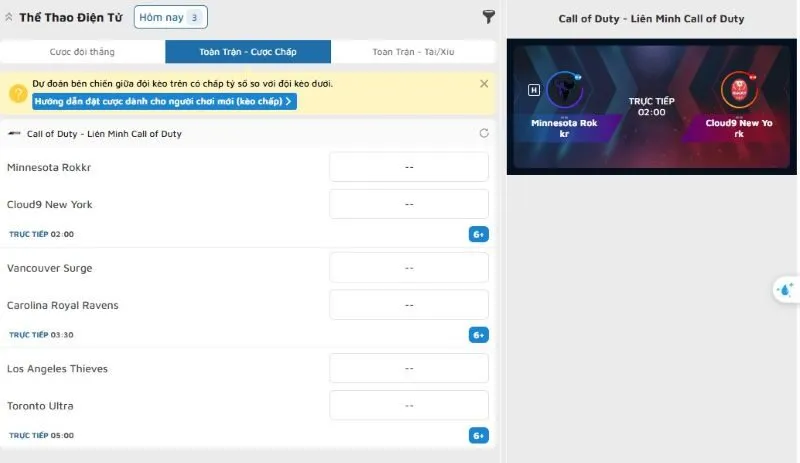Open the handicap betting guide for new players
The width and height of the screenshot is (800, 463).
[163, 101]
